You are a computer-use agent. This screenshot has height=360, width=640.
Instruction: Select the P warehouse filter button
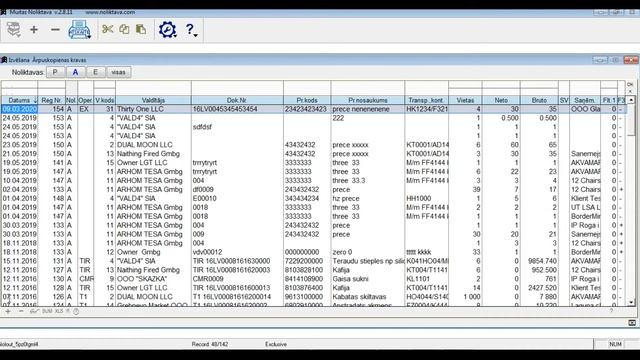(55, 72)
